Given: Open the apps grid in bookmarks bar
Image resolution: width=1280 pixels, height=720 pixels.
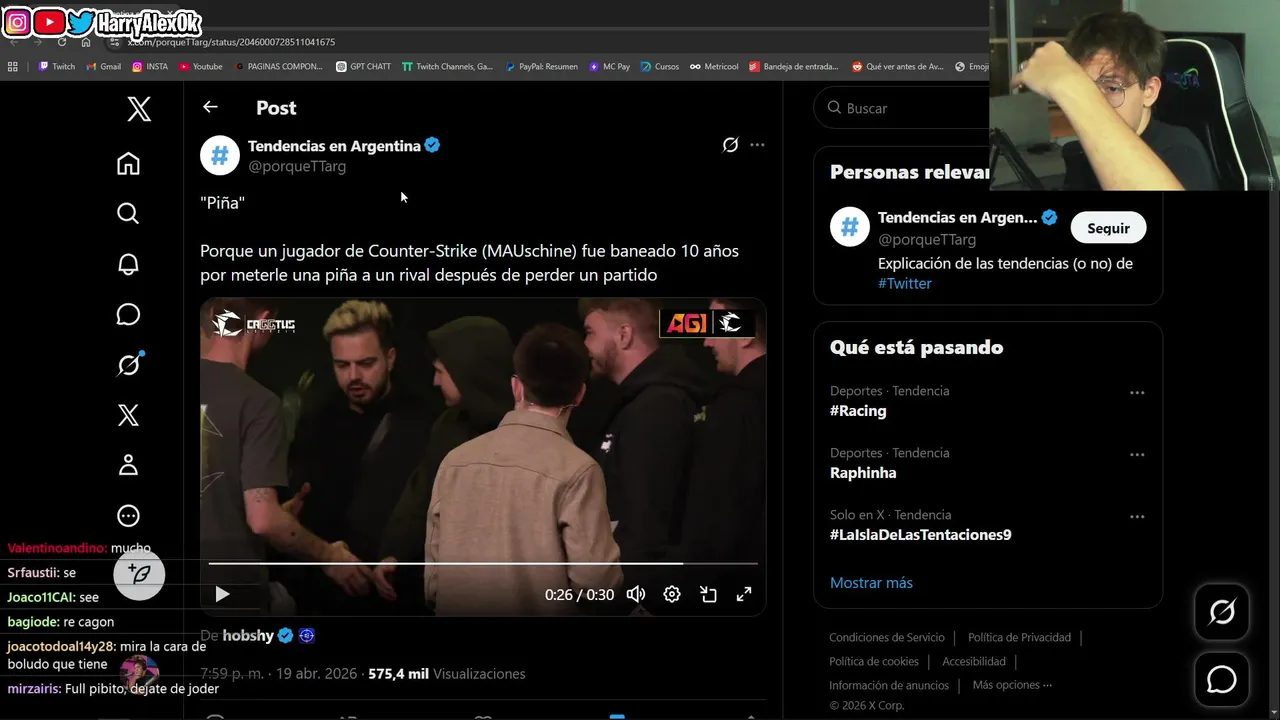Looking at the screenshot, I should tap(13, 67).
